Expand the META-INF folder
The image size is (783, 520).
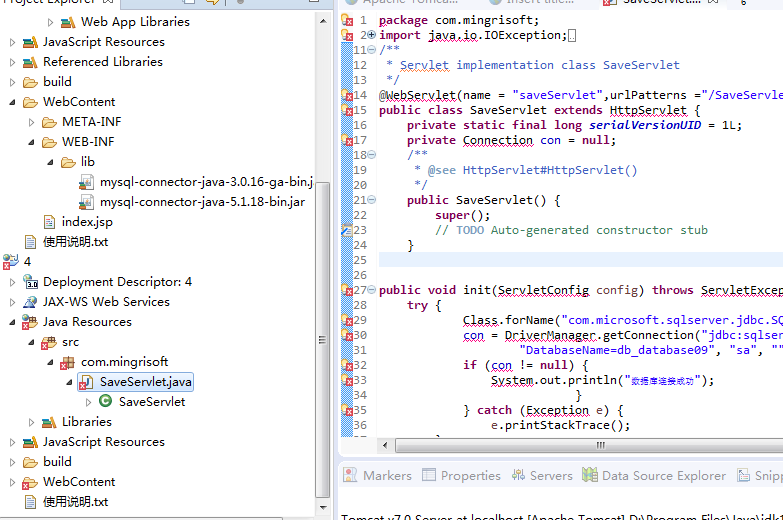31,122
